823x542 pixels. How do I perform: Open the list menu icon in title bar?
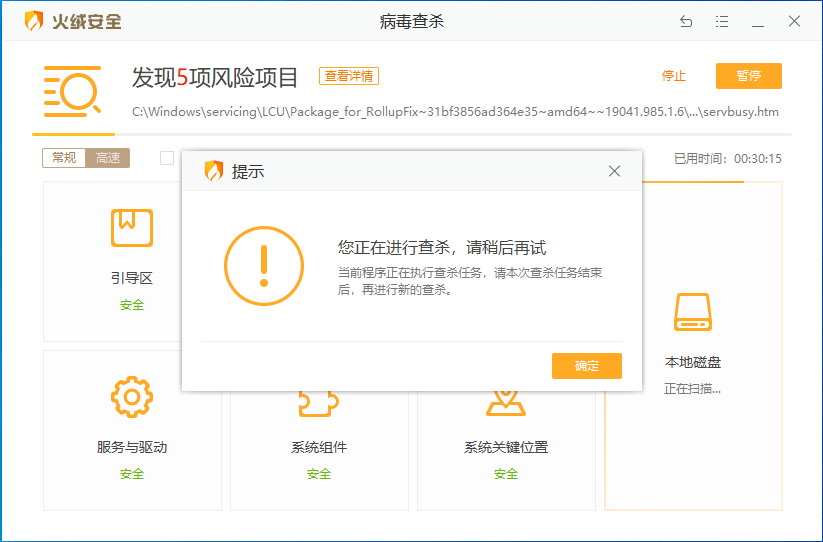pyautogui.click(x=722, y=21)
